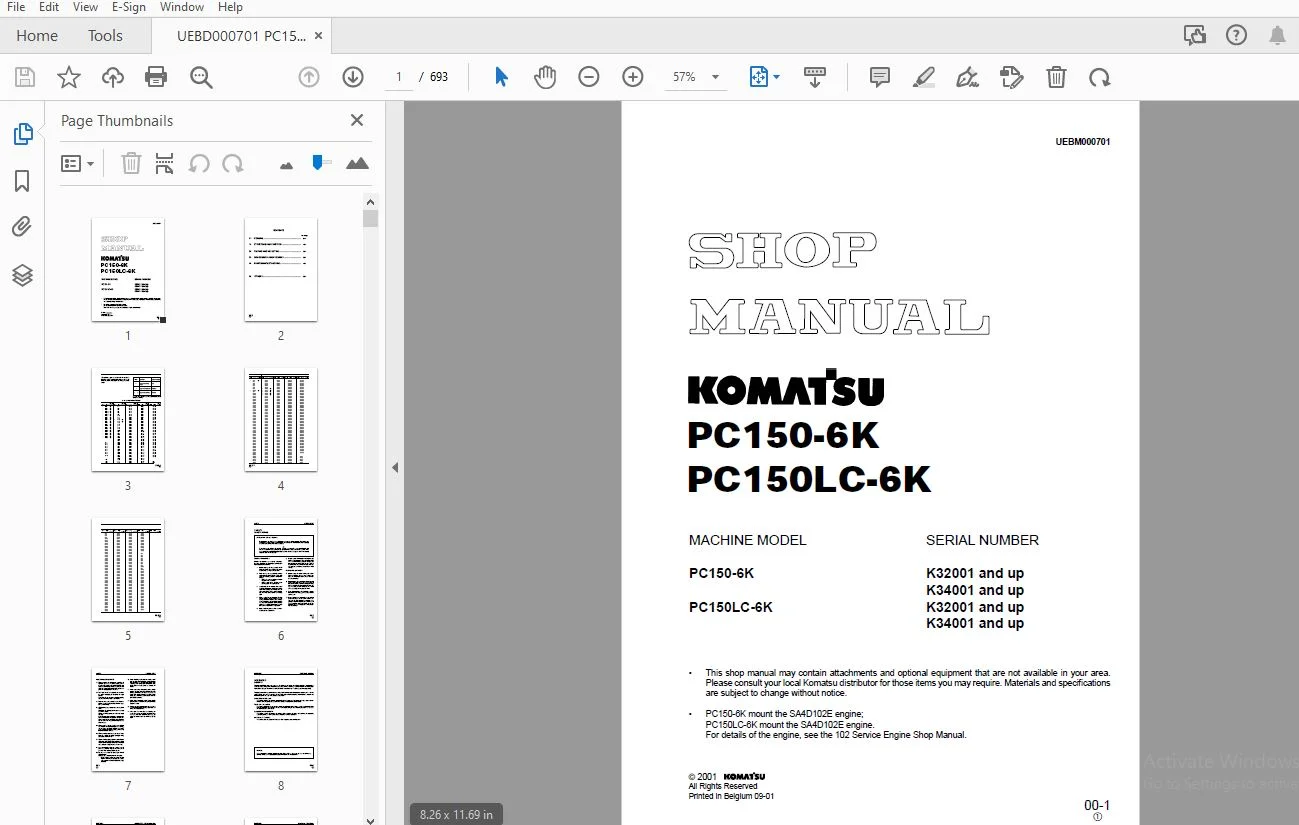Activate the Hand pan tool
Image resolution: width=1299 pixels, height=825 pixels.
point(545,77)
